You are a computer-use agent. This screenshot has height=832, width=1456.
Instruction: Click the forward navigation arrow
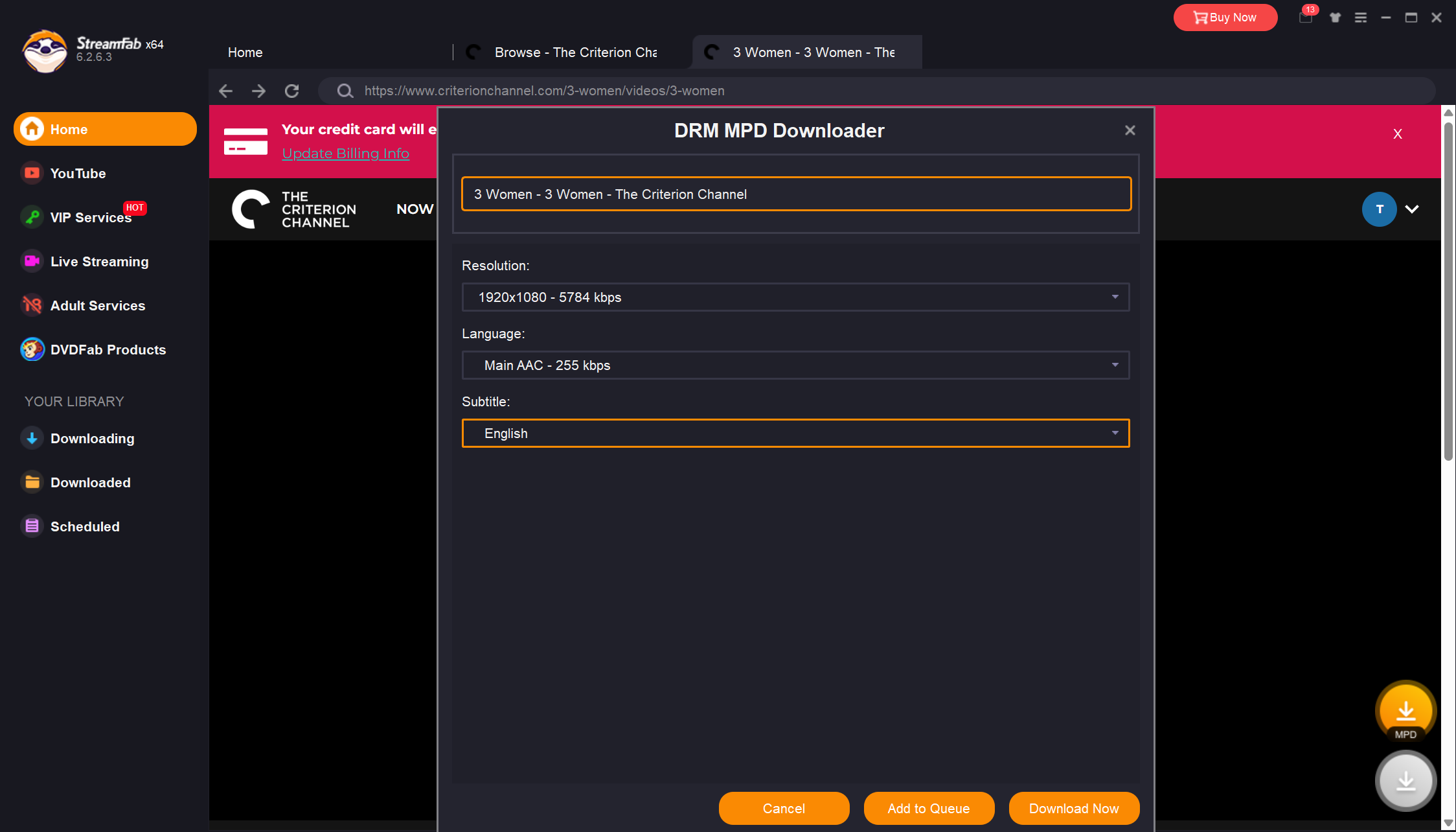[x=258, y=91]
